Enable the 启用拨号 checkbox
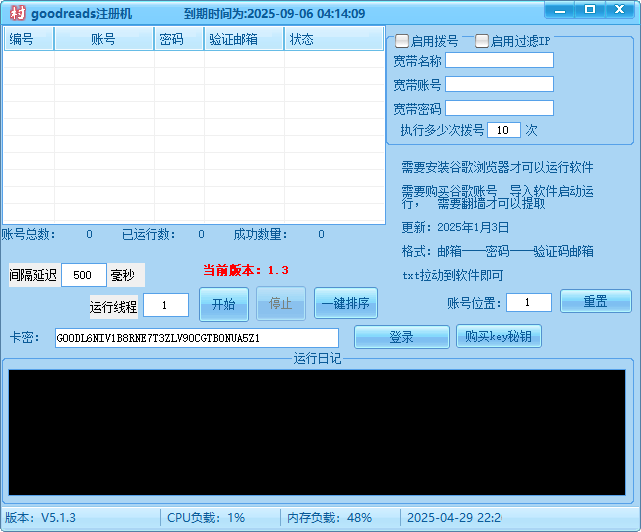The width and height of the screenshot is (641, 532). click(402, 41)
